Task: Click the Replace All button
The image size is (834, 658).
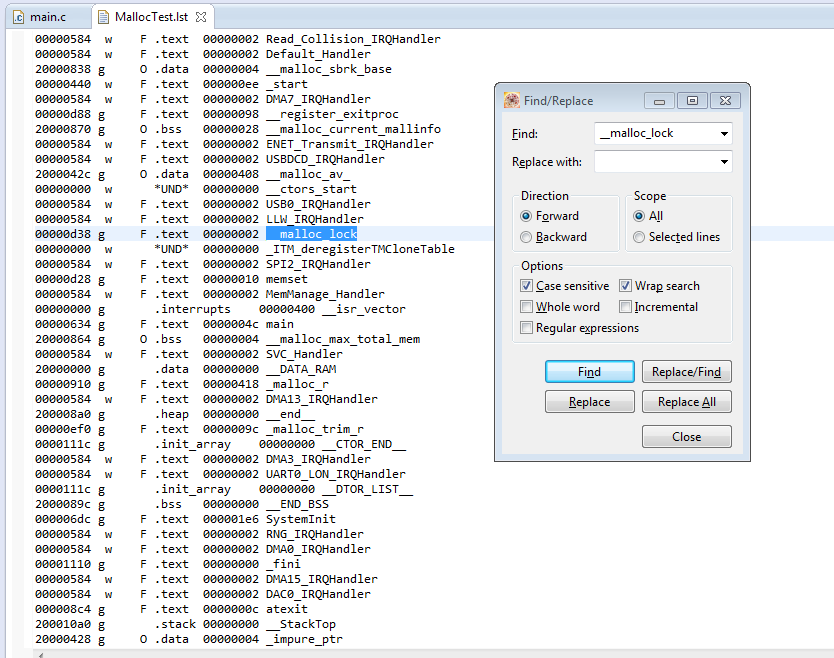Action: tap(686, 402)
